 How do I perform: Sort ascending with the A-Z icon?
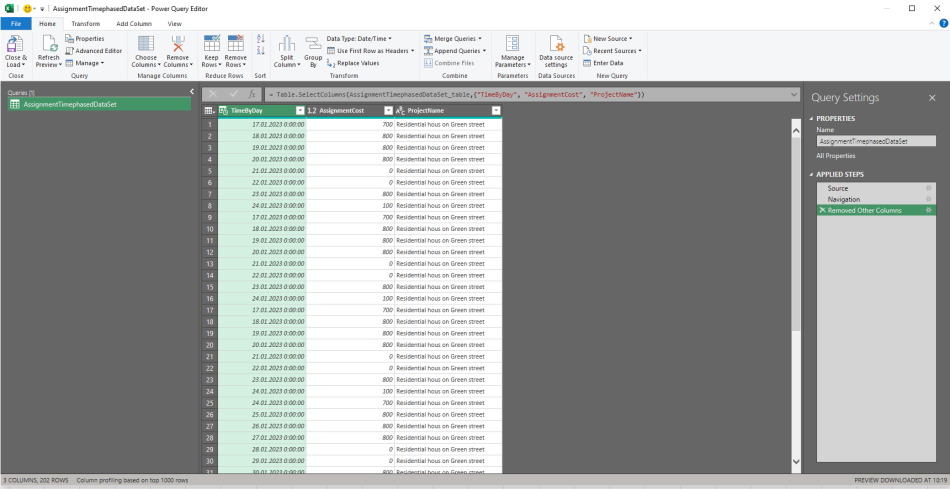(261, 39)
